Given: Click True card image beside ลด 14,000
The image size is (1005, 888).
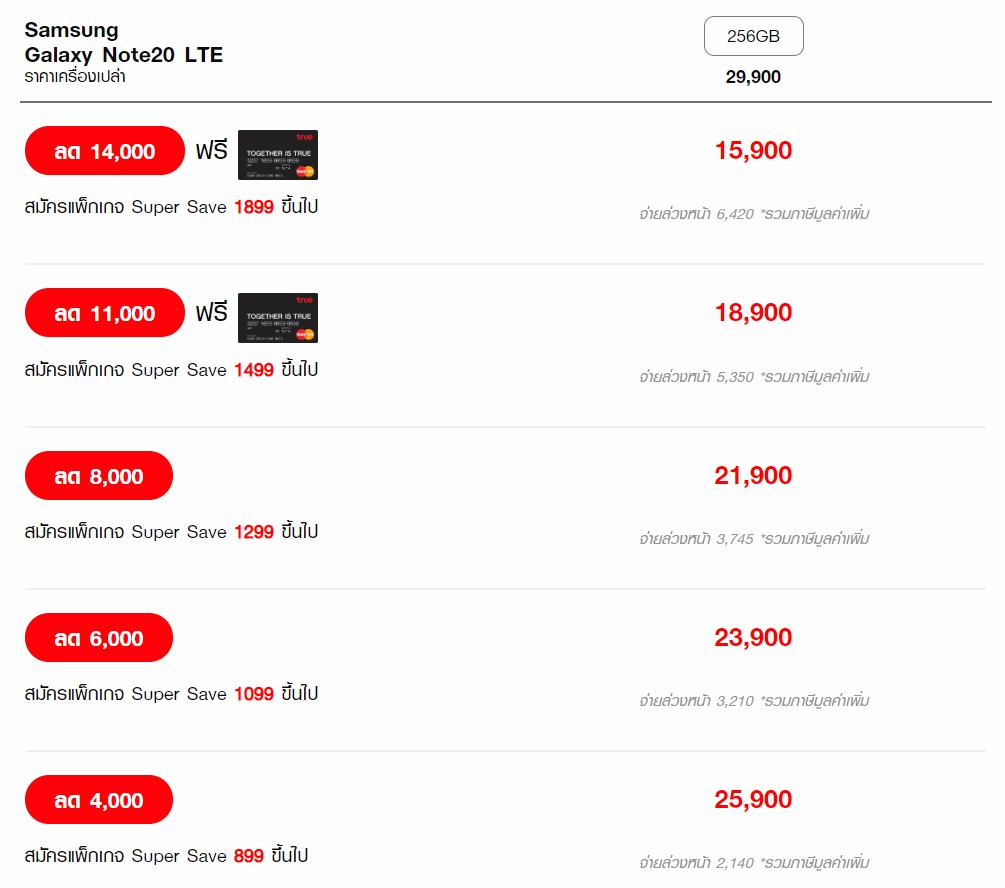Looking at the screenshot, I should pyautogui.click(x=278, y=155).
